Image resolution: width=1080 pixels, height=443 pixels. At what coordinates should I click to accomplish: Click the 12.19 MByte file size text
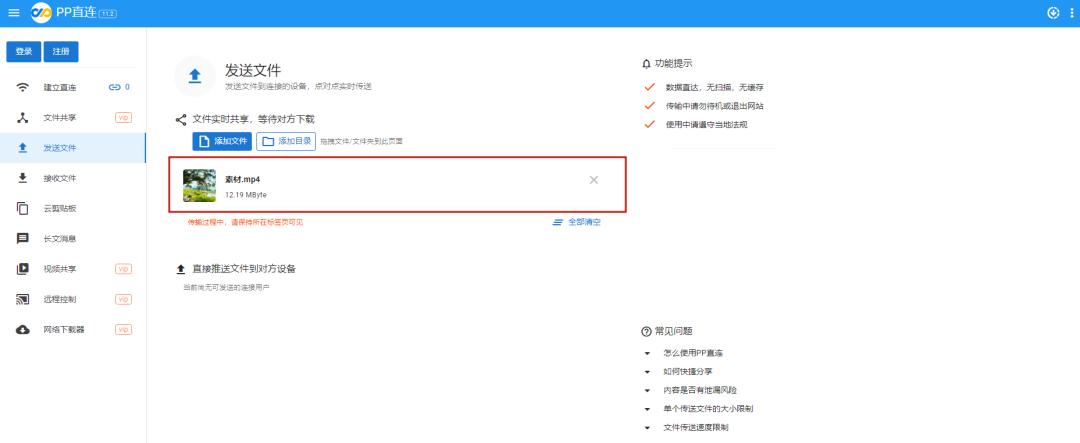click(246, 195)
